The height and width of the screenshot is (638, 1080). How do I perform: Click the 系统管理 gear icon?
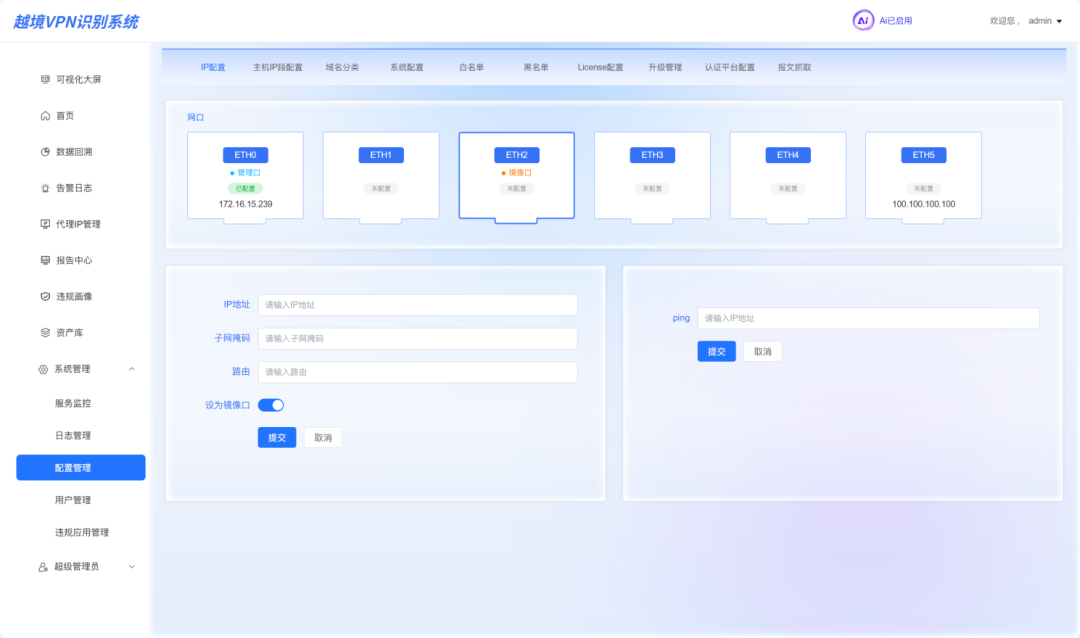(43, 369)
